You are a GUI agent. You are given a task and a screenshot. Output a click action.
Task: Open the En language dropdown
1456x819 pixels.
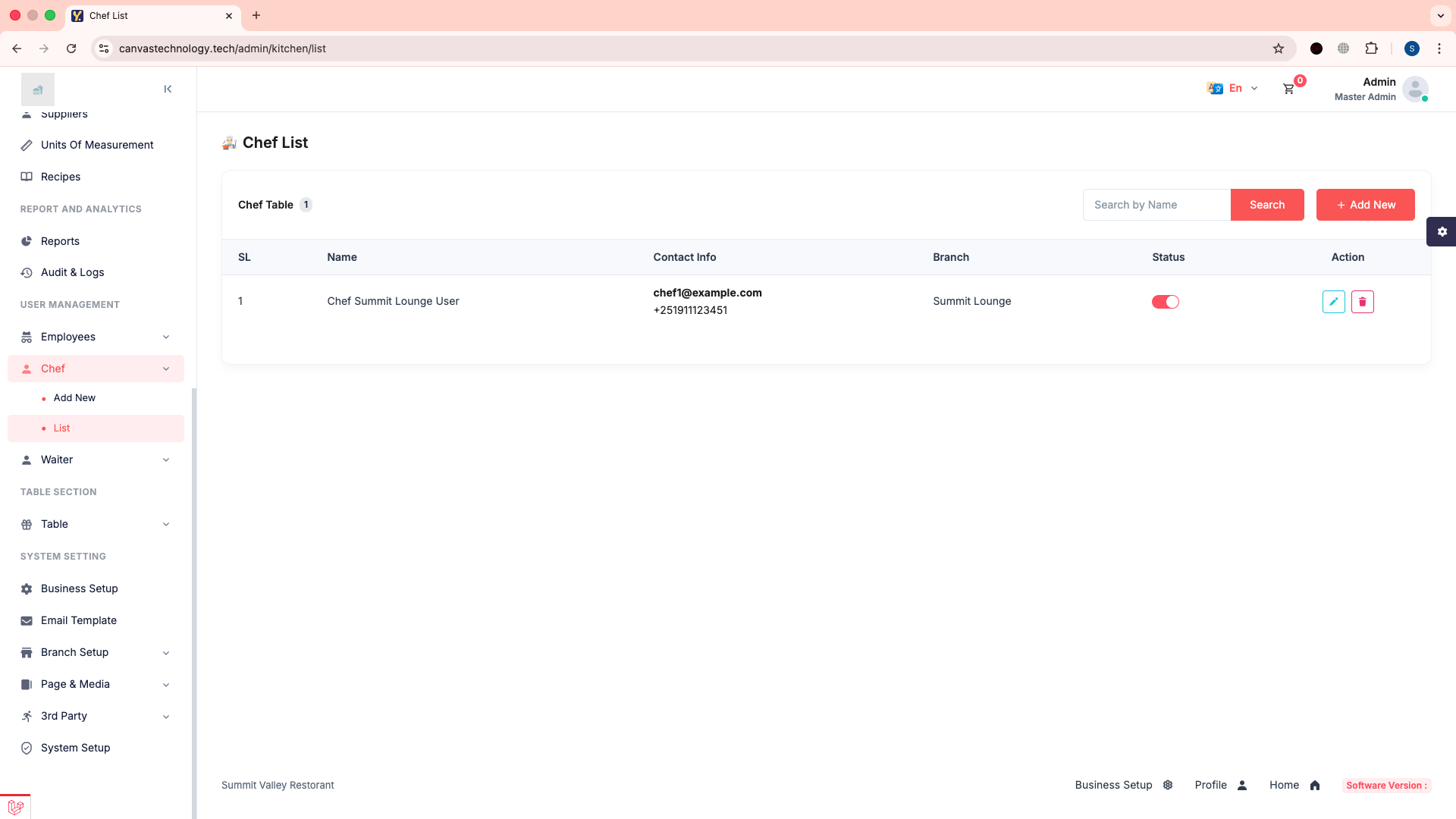pos(1234,89)
